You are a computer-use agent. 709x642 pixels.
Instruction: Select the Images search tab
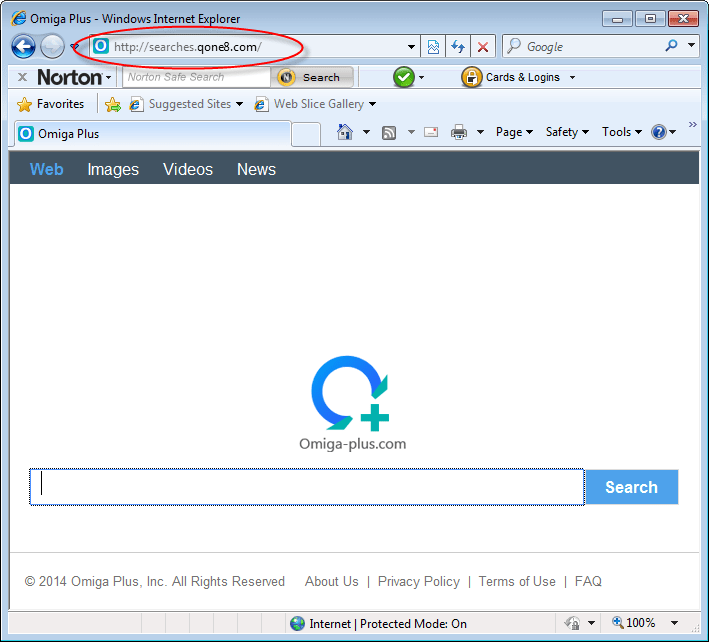(113, 170)
